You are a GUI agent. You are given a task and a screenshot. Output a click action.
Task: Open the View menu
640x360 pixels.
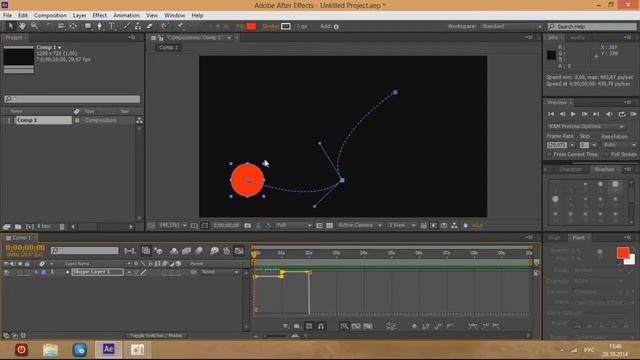pos(152,15)
